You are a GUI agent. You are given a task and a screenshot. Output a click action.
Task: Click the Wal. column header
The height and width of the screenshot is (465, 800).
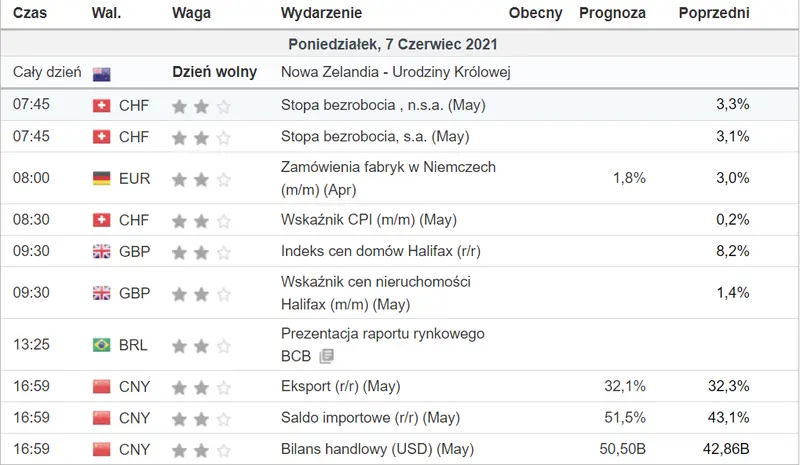pyautogui.click(x=107, y=13)
